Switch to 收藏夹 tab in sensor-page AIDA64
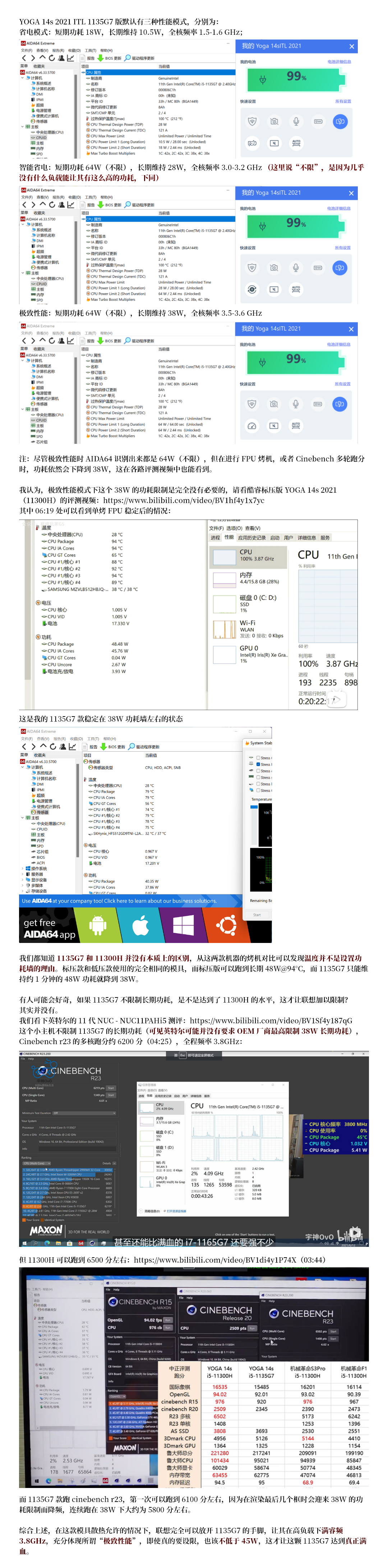Image resolution: width=388 pixels, height=1568 pixels. coord(40,755)
